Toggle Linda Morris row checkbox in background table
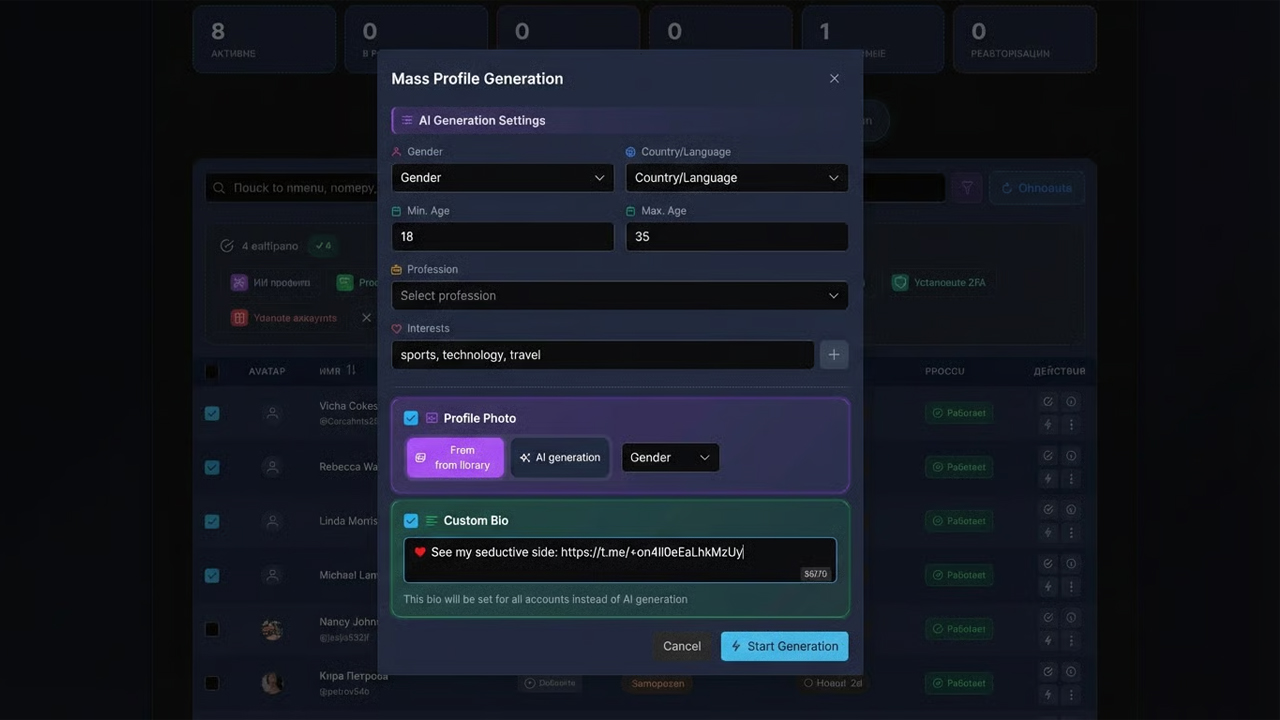The image size is (1280, 720). tap(212, 521)
